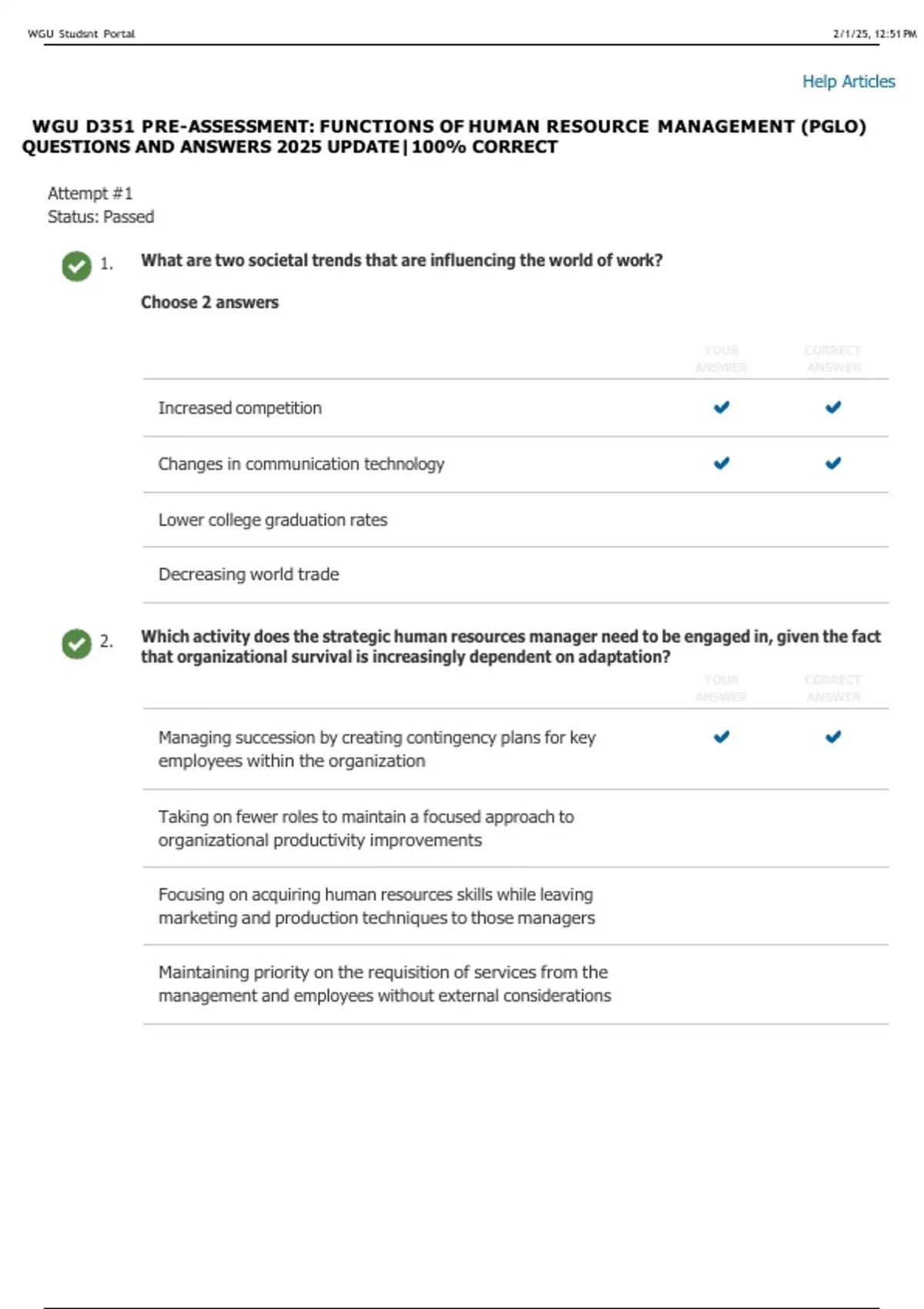This screenshot has height=1309, width=924.
Task: Select the Increased competition answer text
Action: tap(239, 408)
